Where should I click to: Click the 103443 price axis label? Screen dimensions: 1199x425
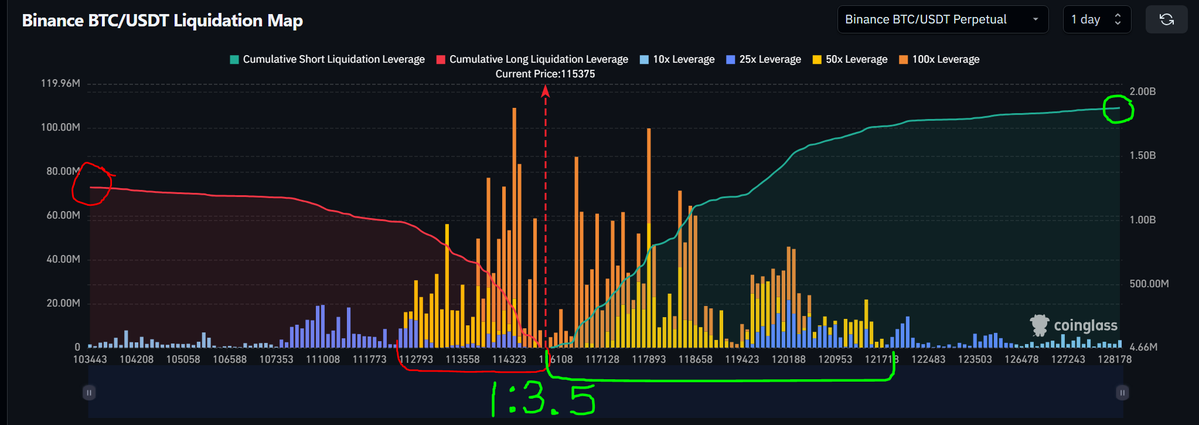89,358
